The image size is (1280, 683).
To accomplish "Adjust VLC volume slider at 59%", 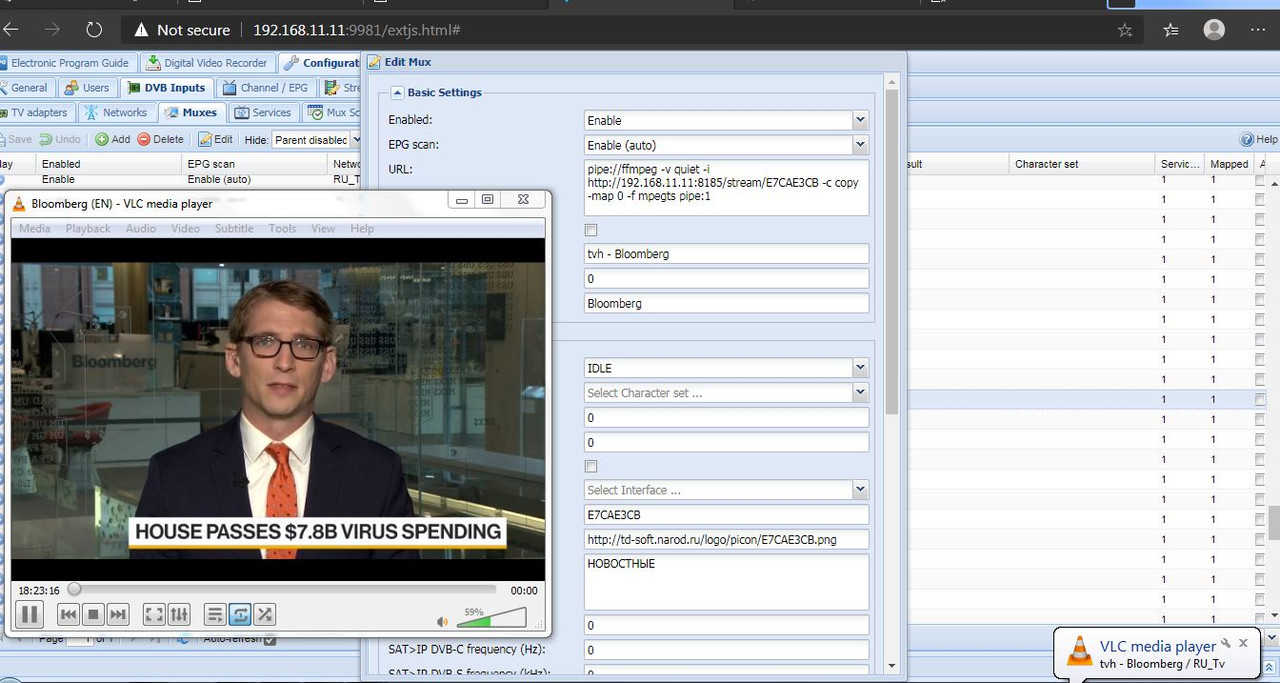I will pyautogui.click(x=491, y=618).
